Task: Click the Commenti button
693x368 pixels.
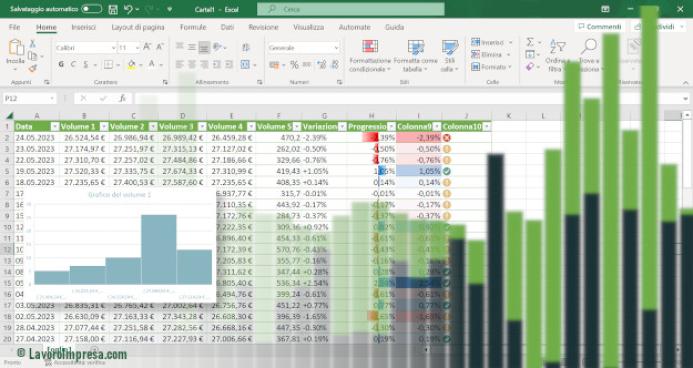Action: coord(600,27)
